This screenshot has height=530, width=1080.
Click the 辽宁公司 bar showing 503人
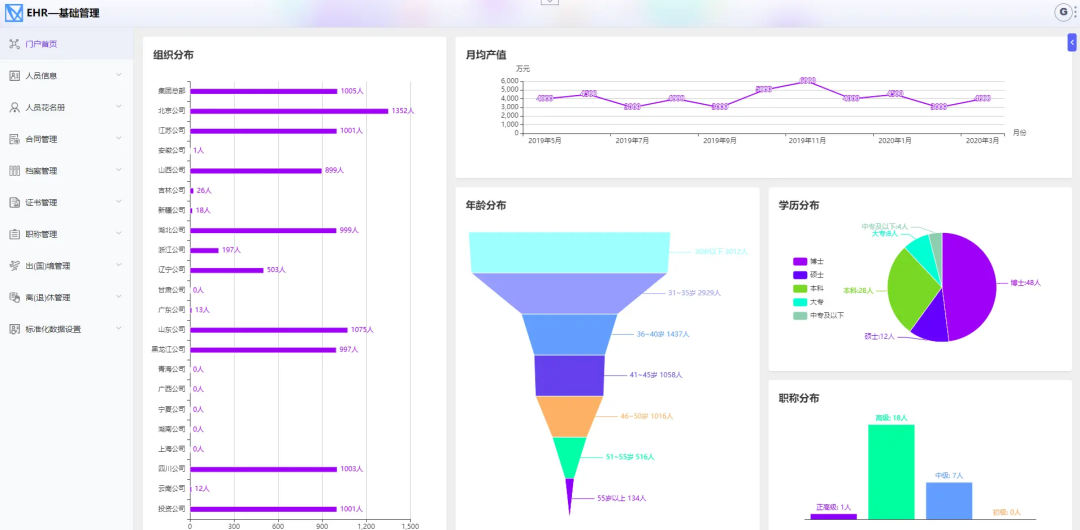pyautogui.click(x=227, y=270)
